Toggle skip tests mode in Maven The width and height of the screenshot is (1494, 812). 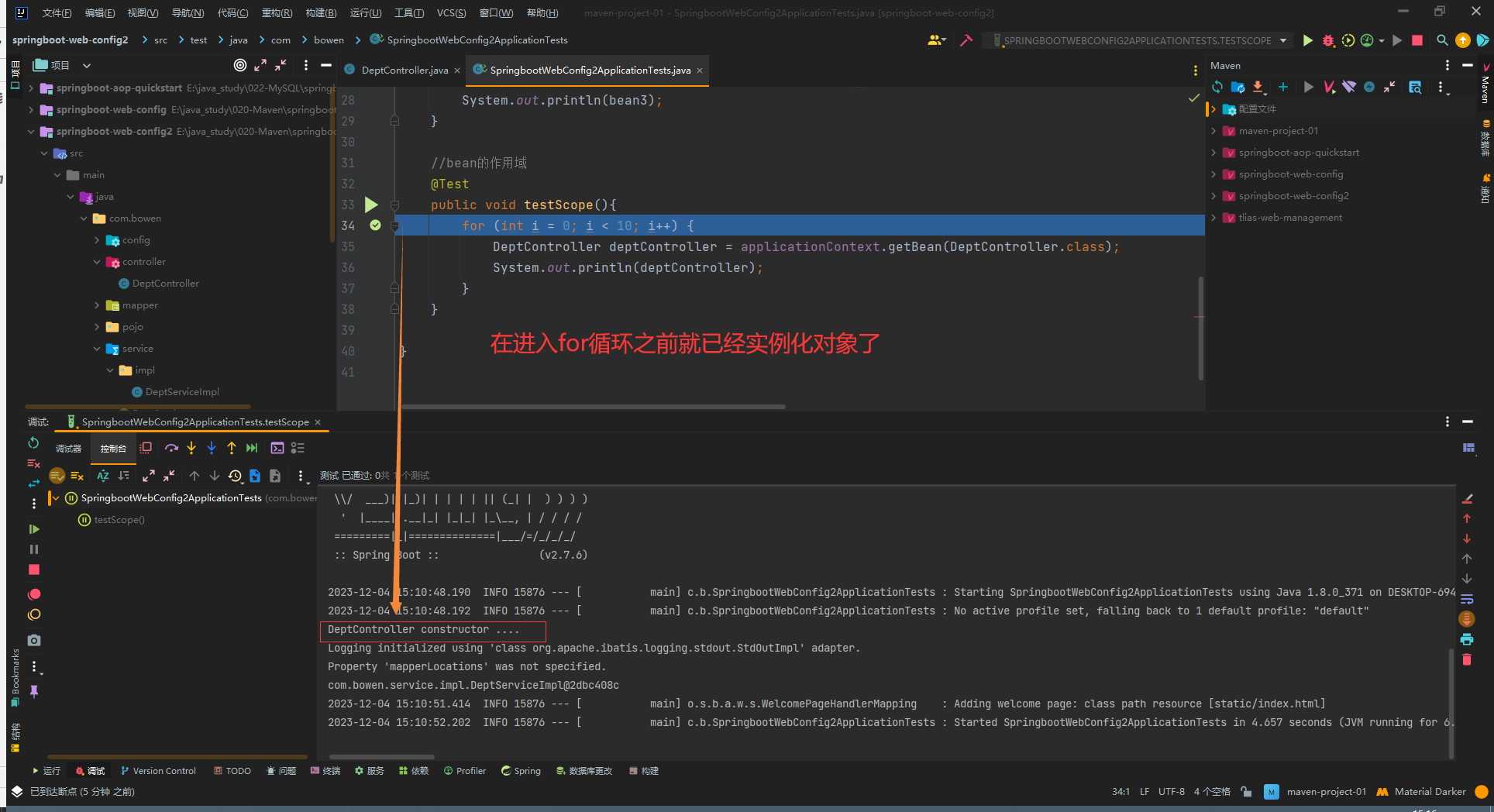point(1369,87)
